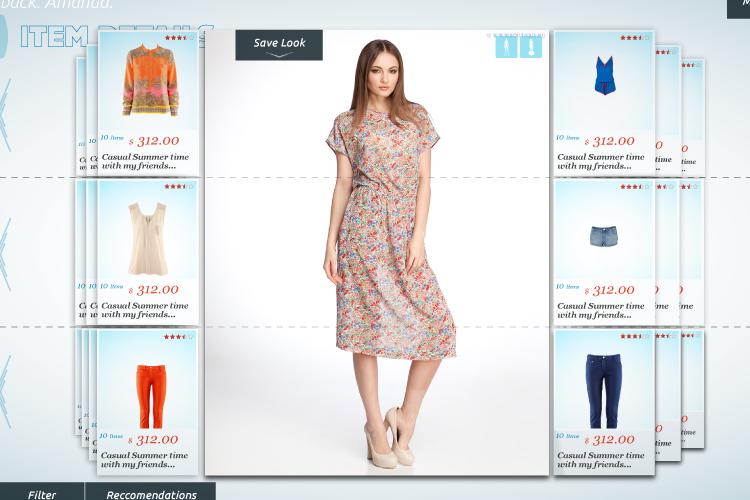Click the $312.00 price on blue romper card
The height and width of the screenshot is (500, 750).
tap(610, 142)
